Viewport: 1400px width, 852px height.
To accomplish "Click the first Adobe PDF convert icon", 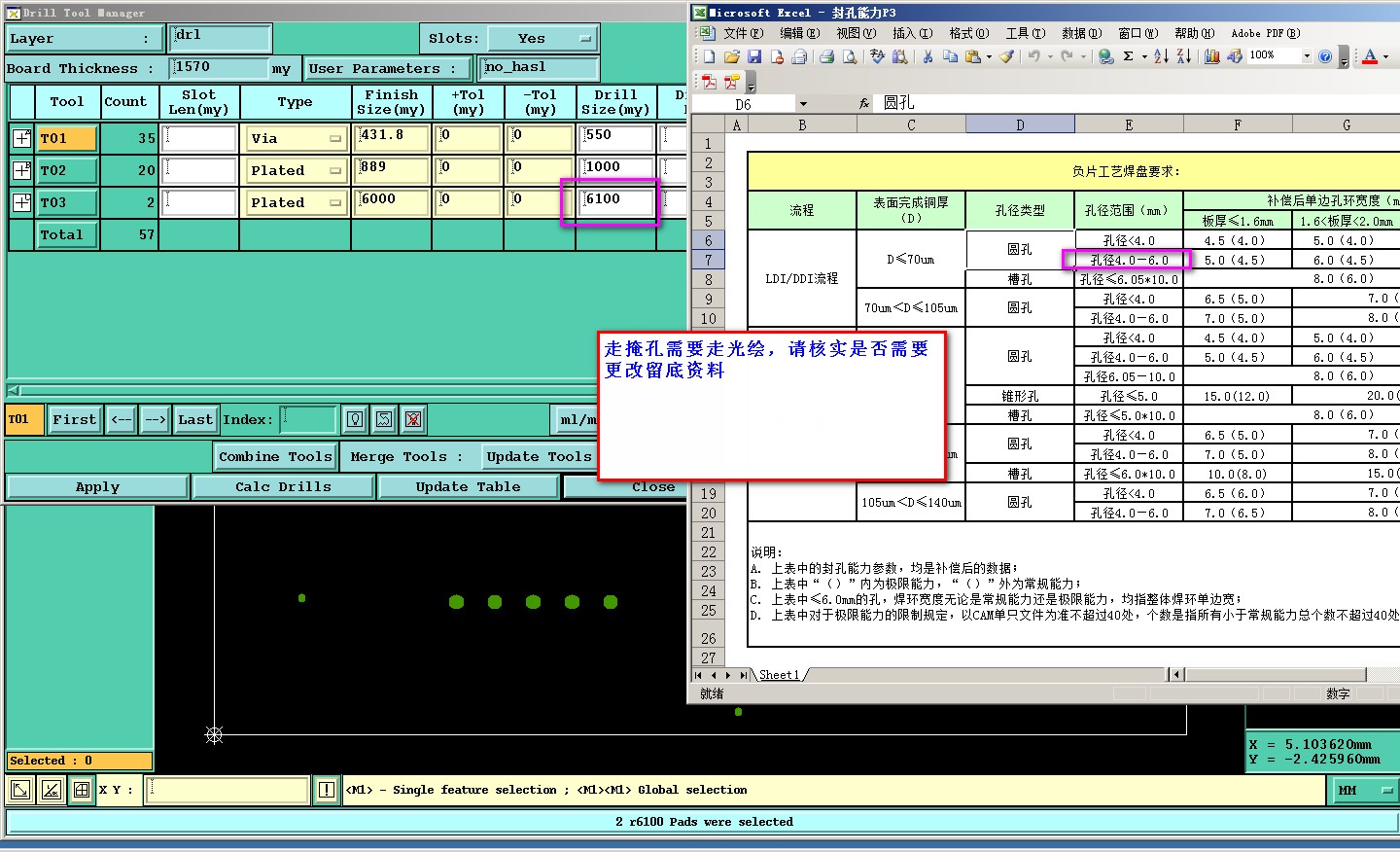I will pos(709,82).
